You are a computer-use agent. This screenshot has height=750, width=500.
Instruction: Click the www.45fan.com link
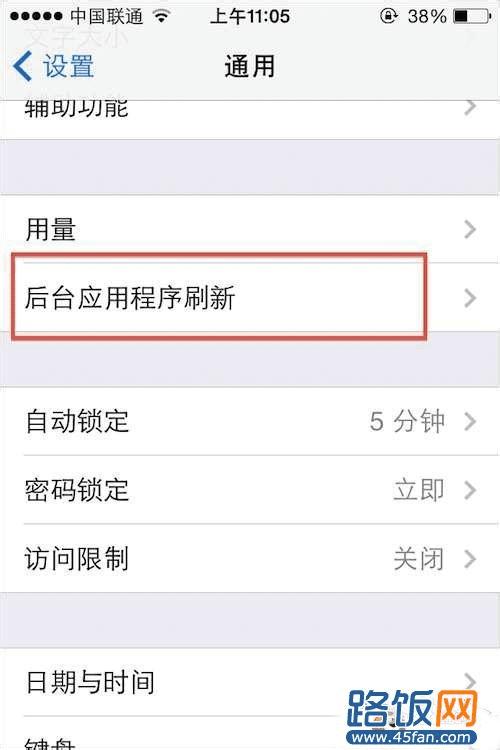(x=411, y=738)
